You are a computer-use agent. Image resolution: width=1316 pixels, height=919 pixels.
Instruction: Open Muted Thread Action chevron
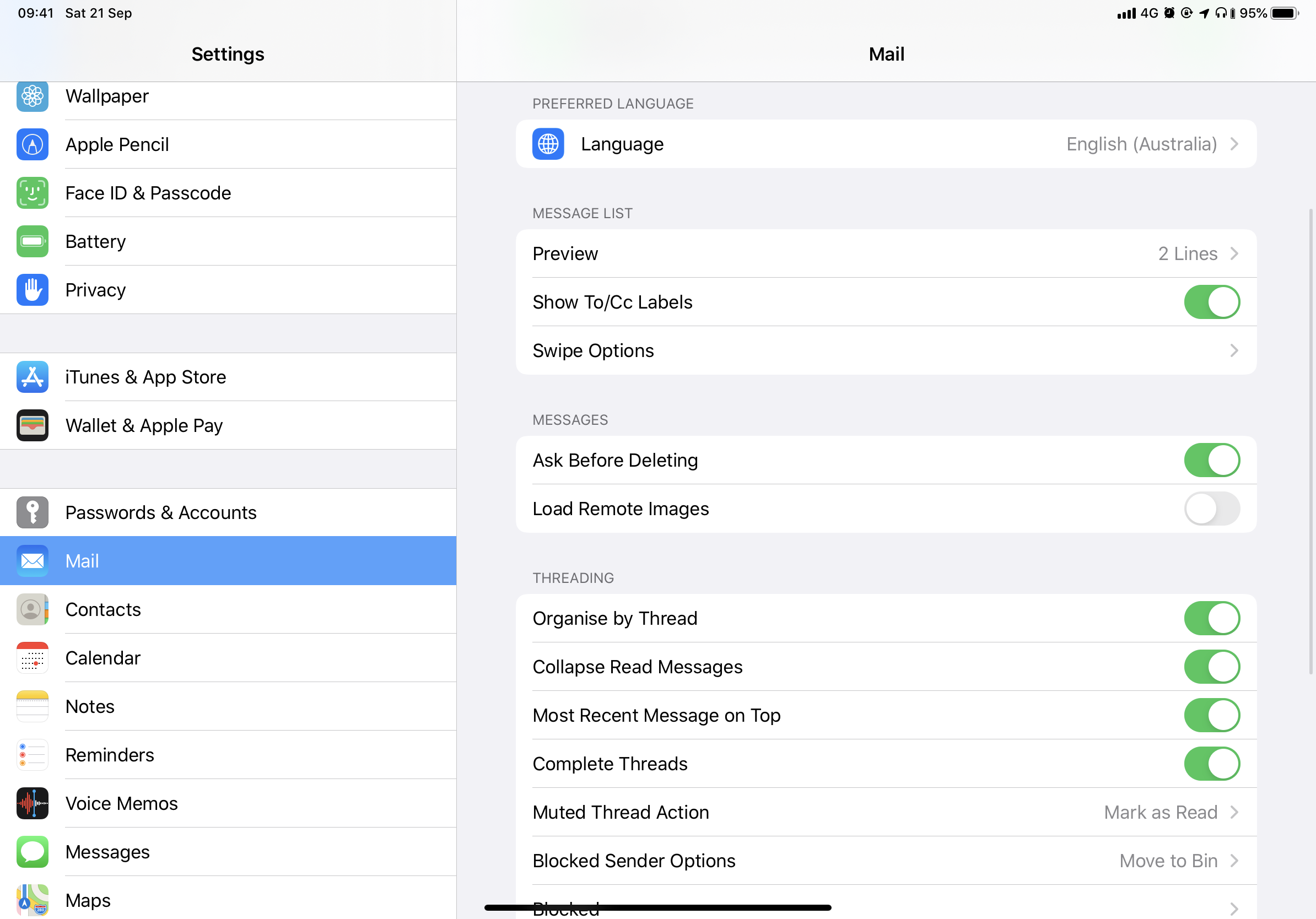(1234, 813)
